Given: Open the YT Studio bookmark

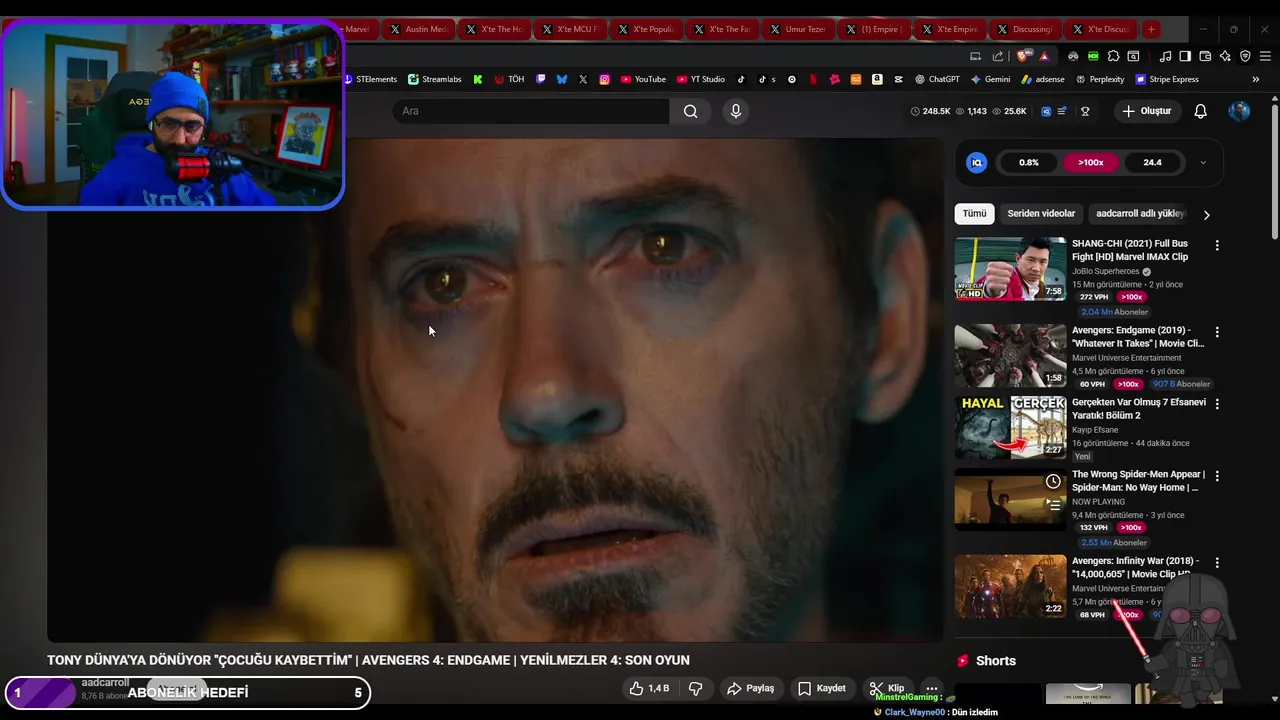Looking at the screenshot, I should 701,79.
